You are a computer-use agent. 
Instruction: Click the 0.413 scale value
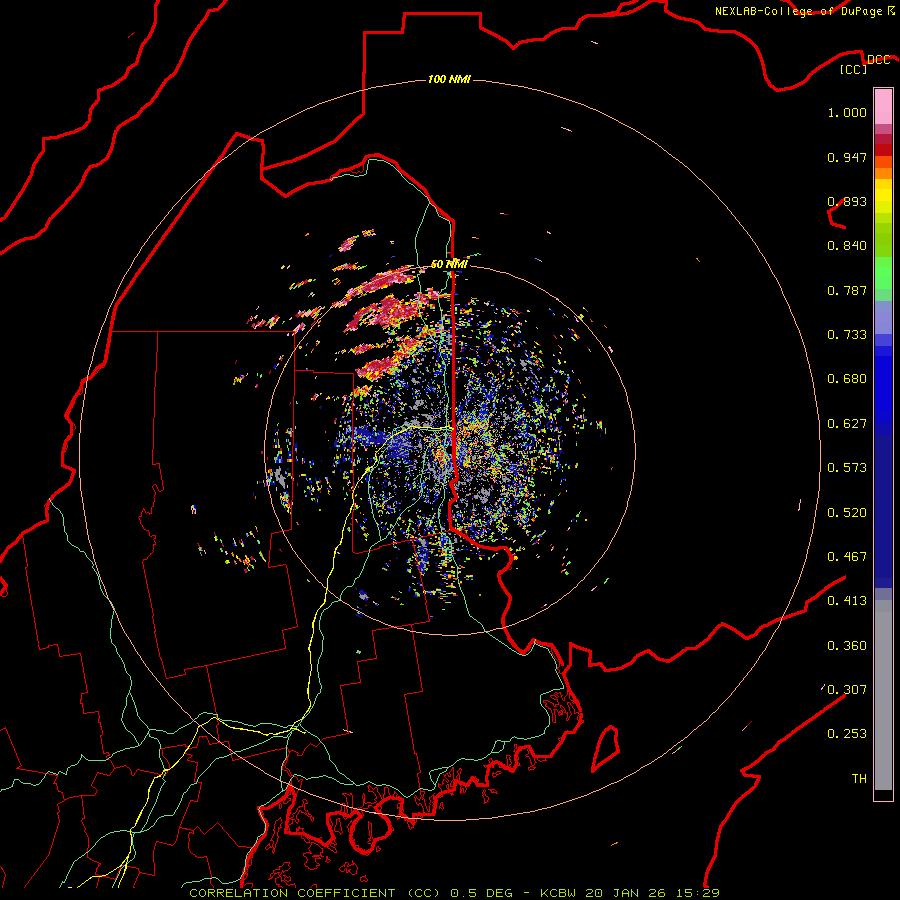[x=847, y=601]
